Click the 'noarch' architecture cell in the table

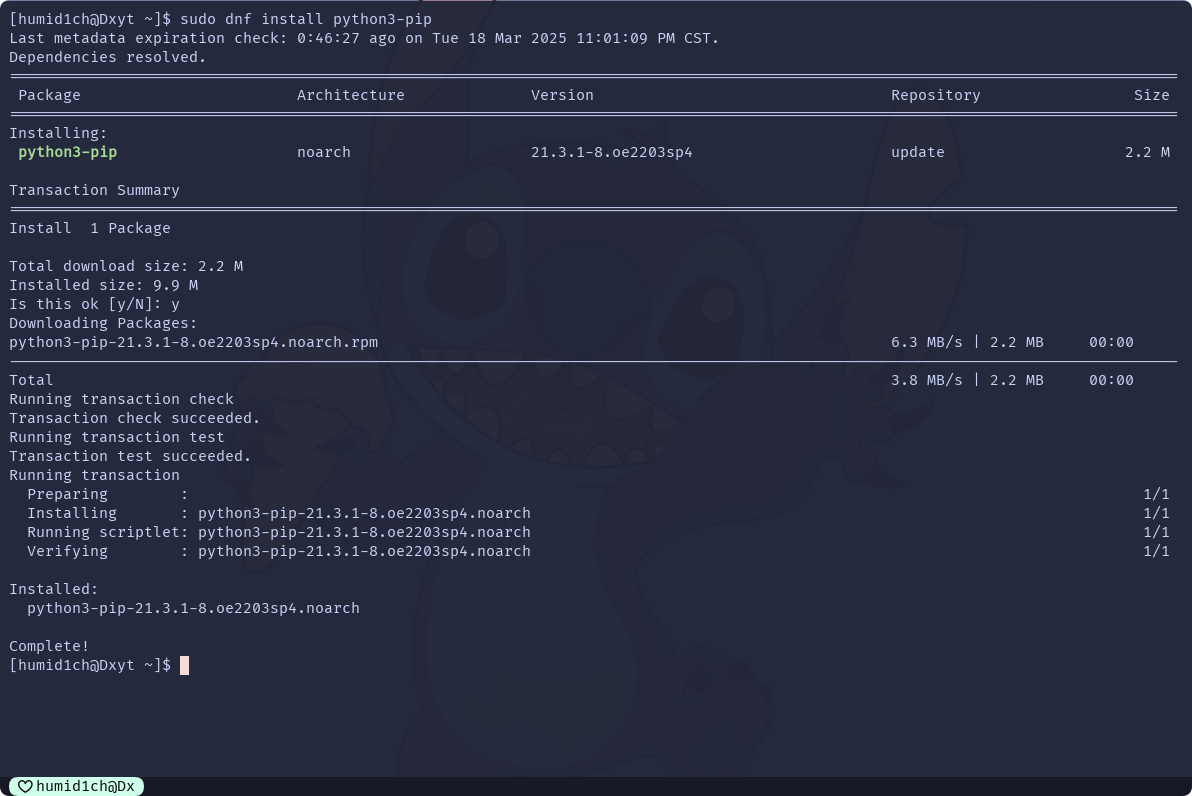(x=324, y=152)
